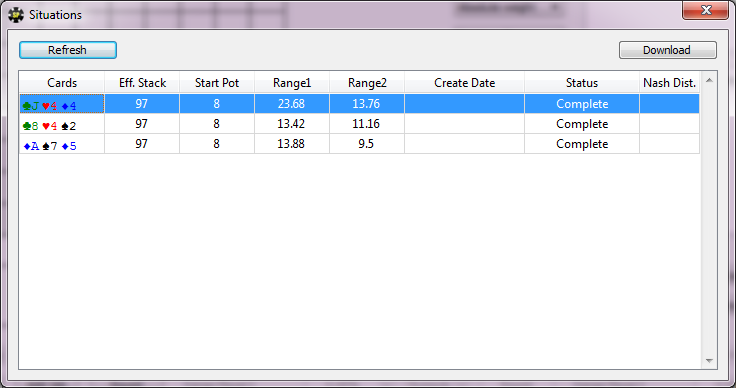Screen dimensions: 736x388
Task: Sort by the Cards column header
Action: 62,83
